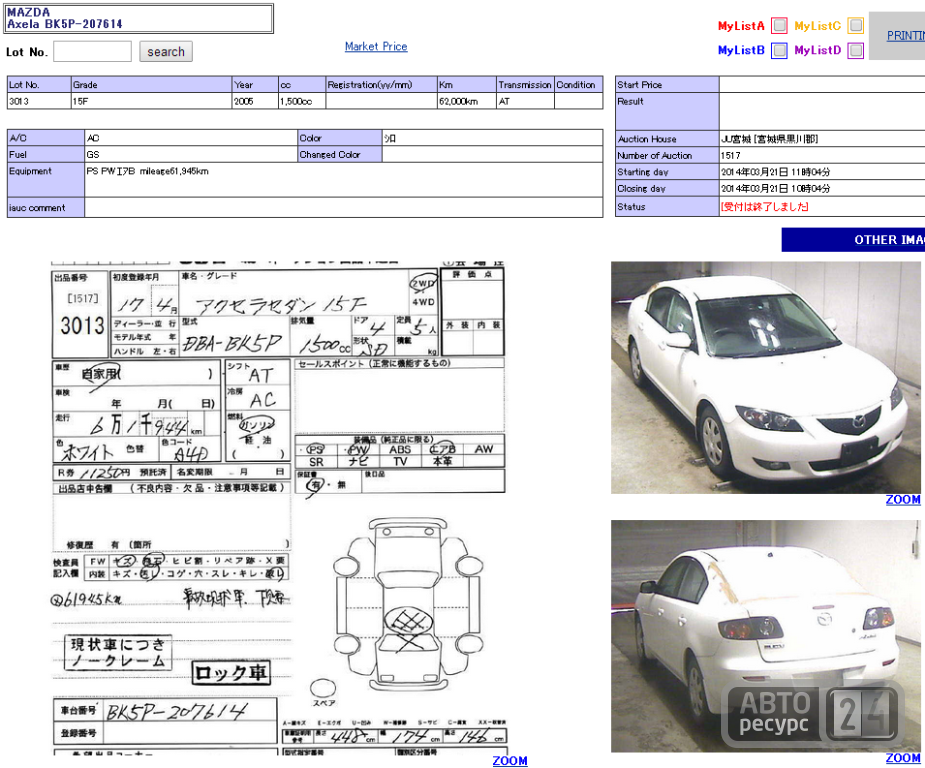Image resolution: width=925 pixels, height=768 pixels.
Task: Click the MyListB label
Action: (741, 50)
